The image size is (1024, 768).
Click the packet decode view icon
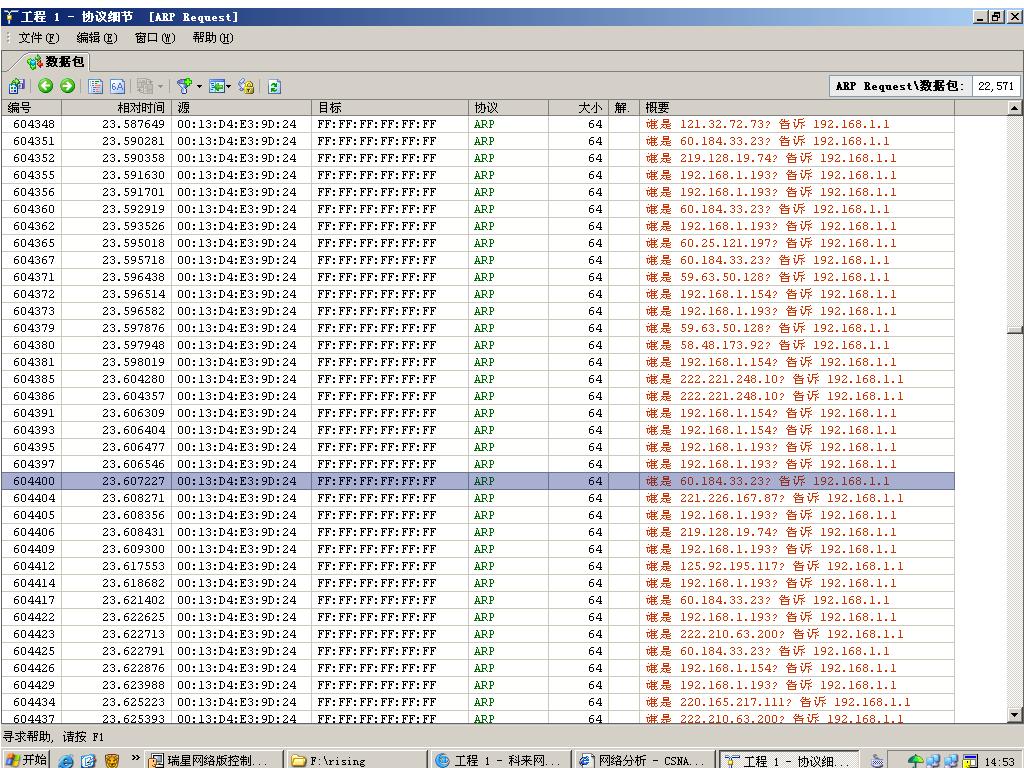tap(96, 87)
